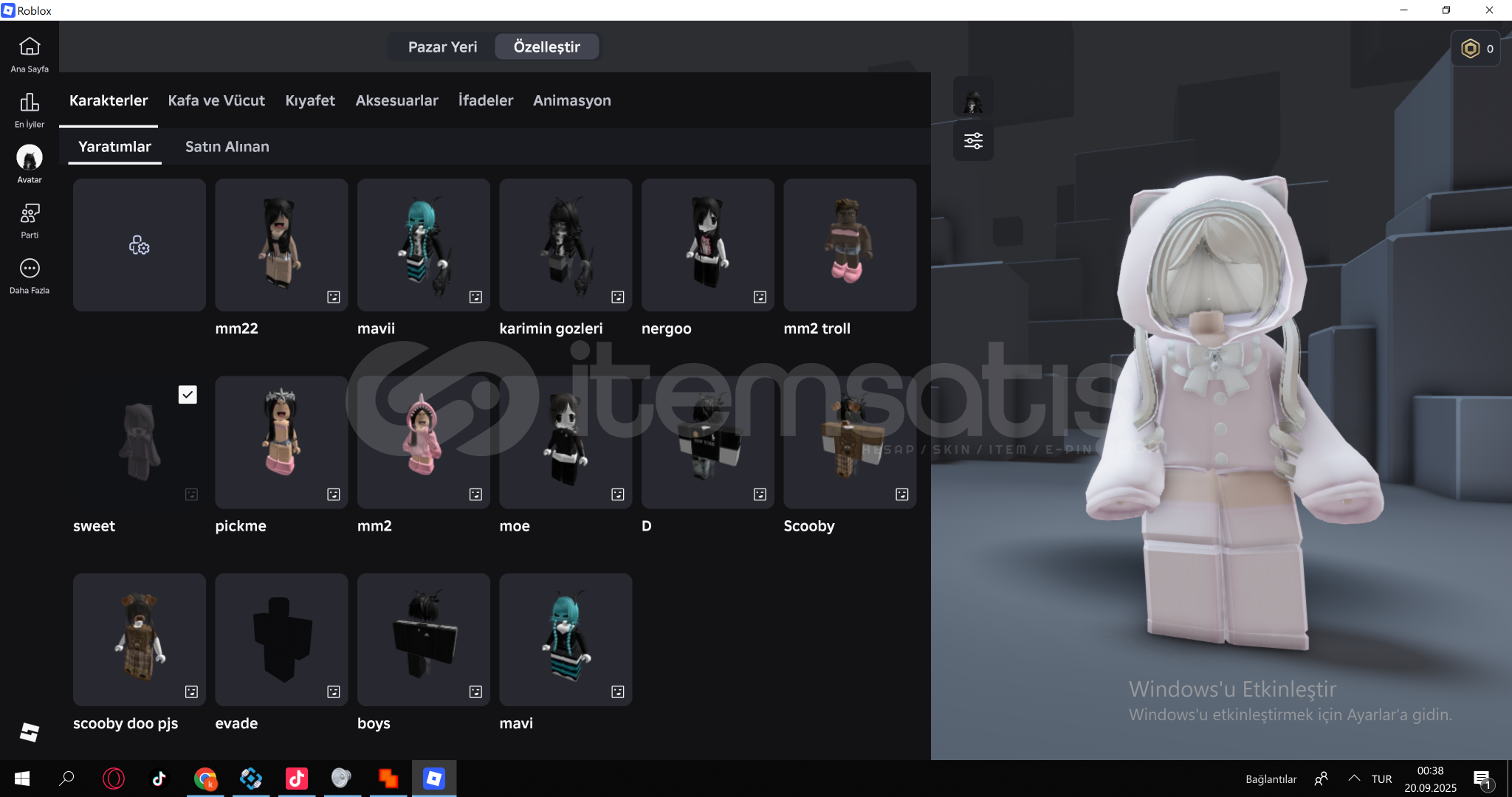
Task: Open the Windows Start menu
Action: click(x=22, y=779)
